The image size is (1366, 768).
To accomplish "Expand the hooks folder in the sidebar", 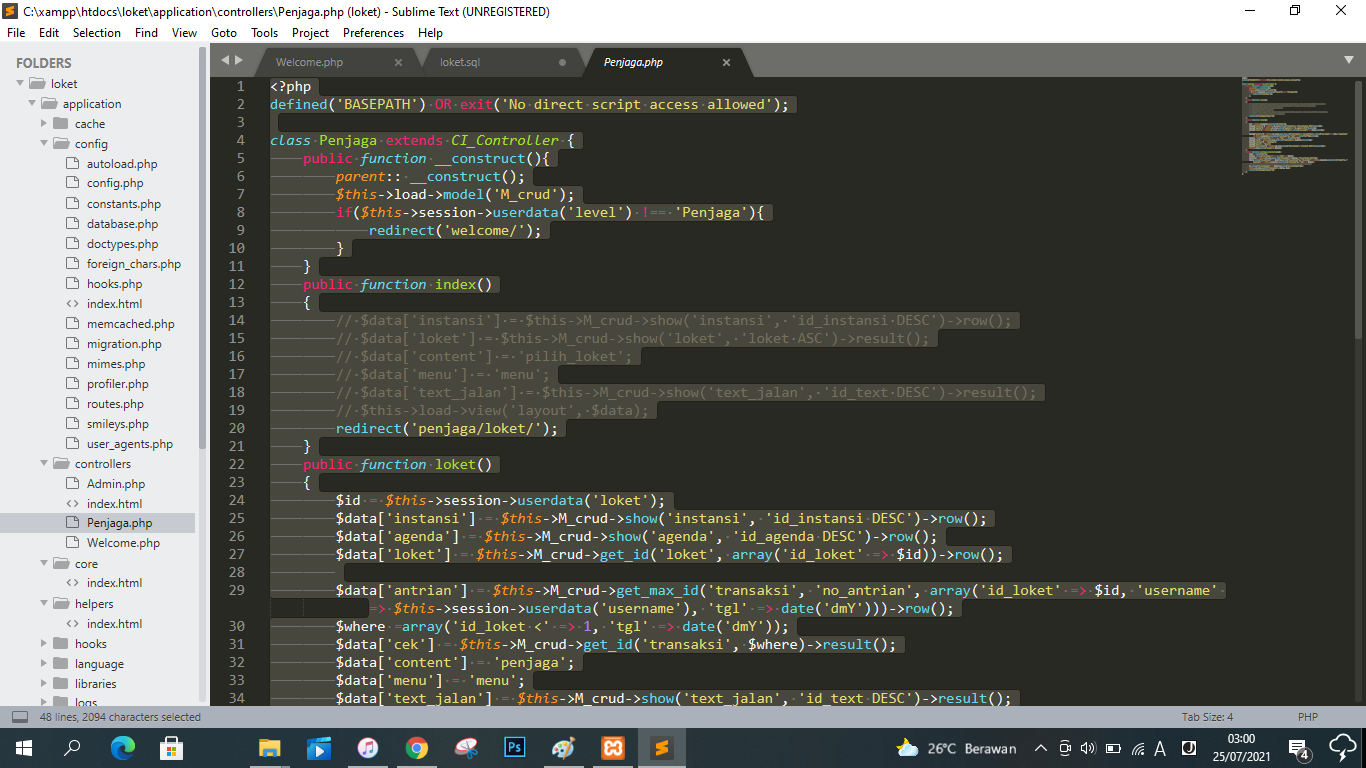I will click(43, 643).
